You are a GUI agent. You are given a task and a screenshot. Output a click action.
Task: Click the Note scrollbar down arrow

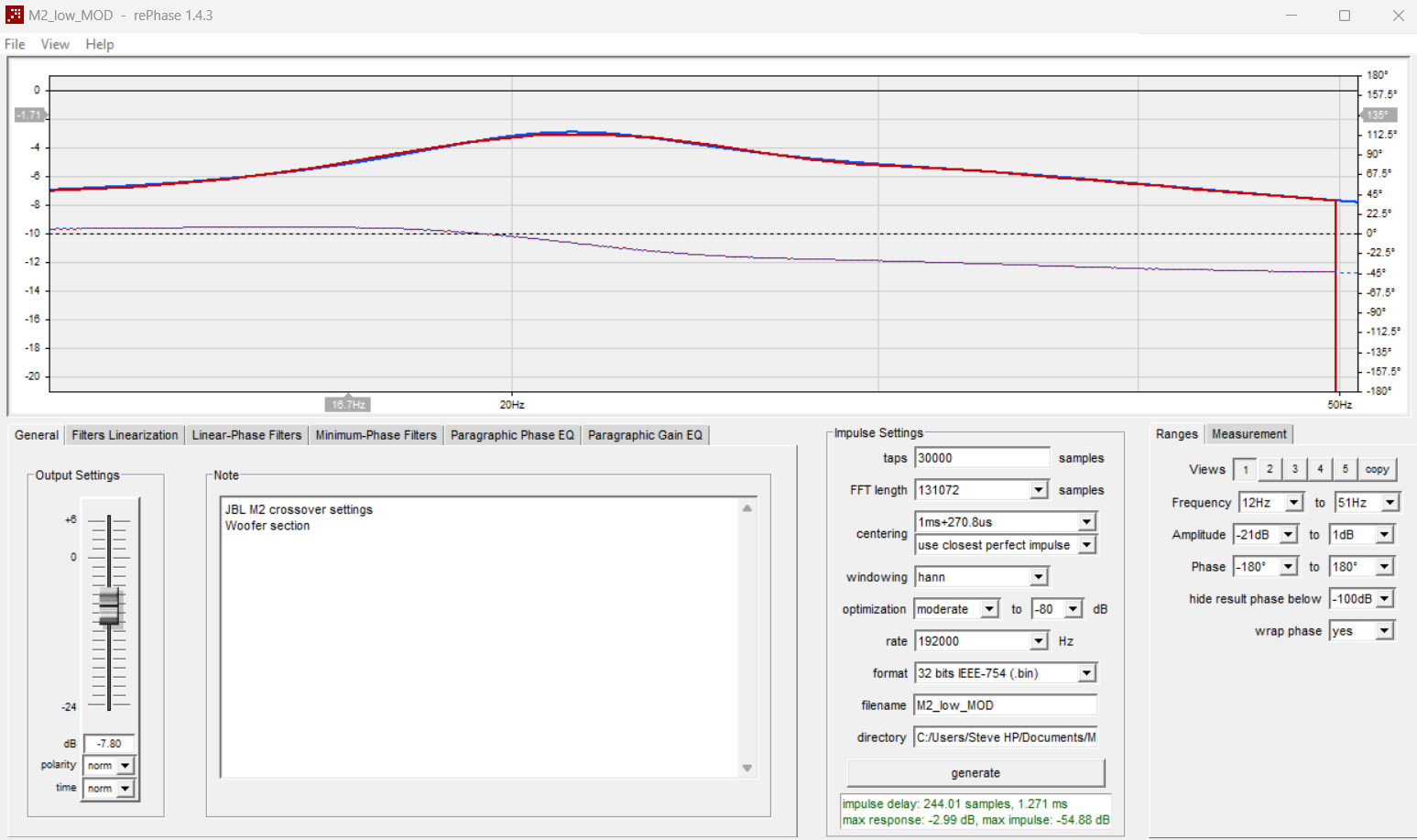pos(747,768)
